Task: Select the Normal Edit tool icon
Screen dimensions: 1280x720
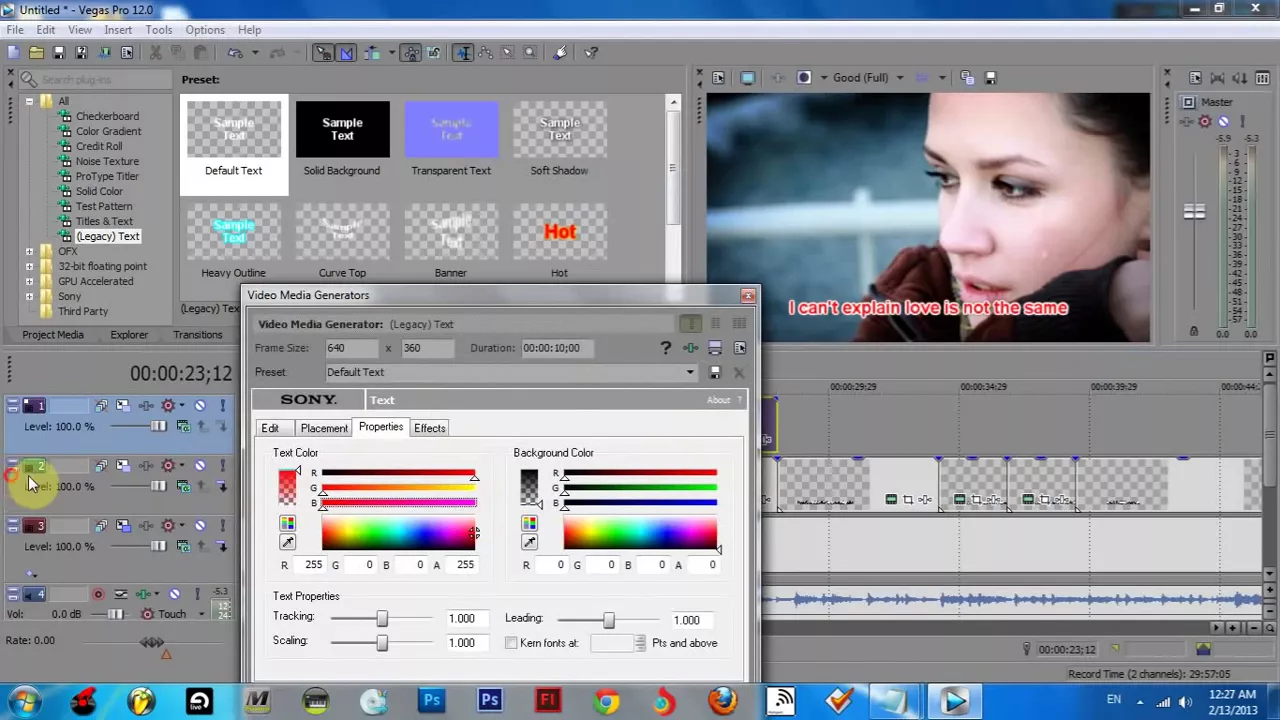Action: [x=463, y=53]
